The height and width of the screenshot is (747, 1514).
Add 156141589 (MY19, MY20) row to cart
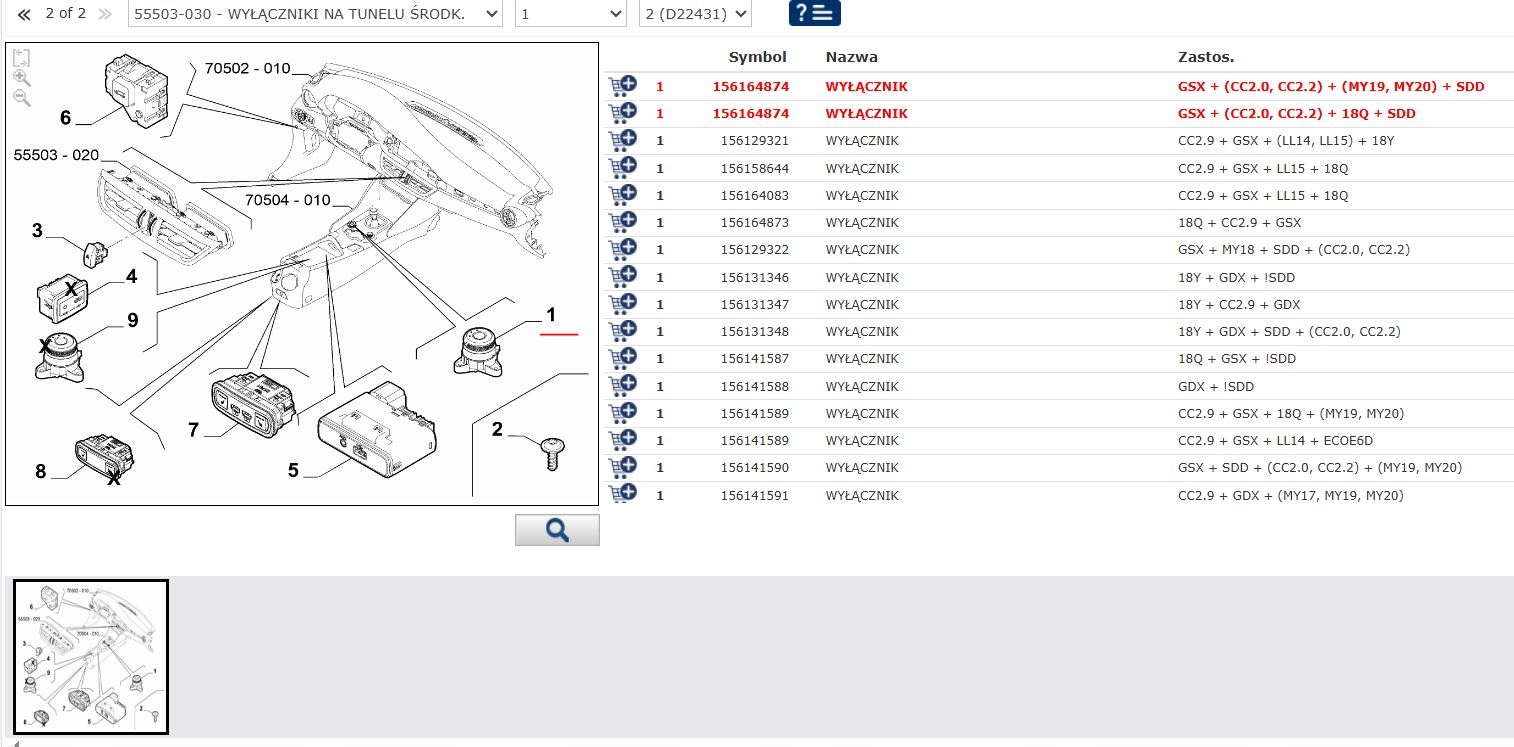point(622,412)
